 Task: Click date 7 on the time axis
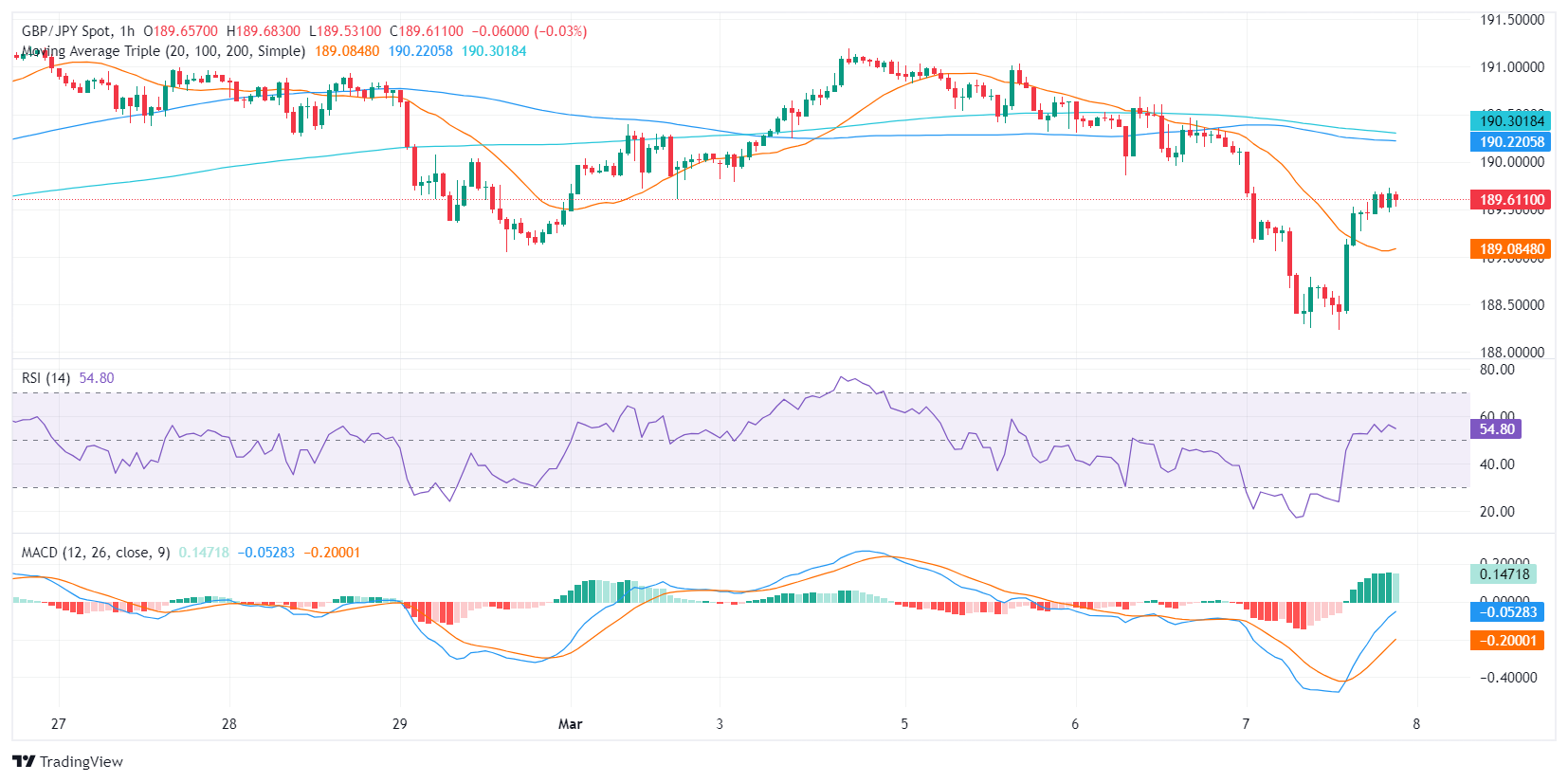point(1246,724)
